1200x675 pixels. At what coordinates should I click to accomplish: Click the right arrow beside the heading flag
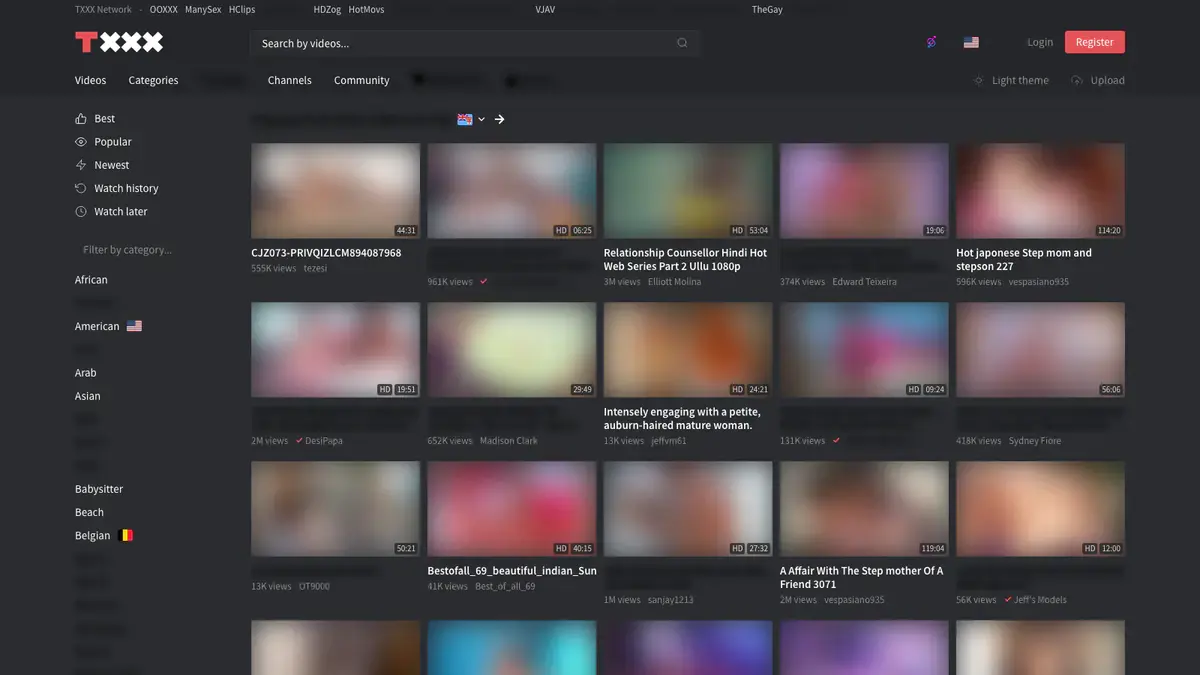(499, 119)
